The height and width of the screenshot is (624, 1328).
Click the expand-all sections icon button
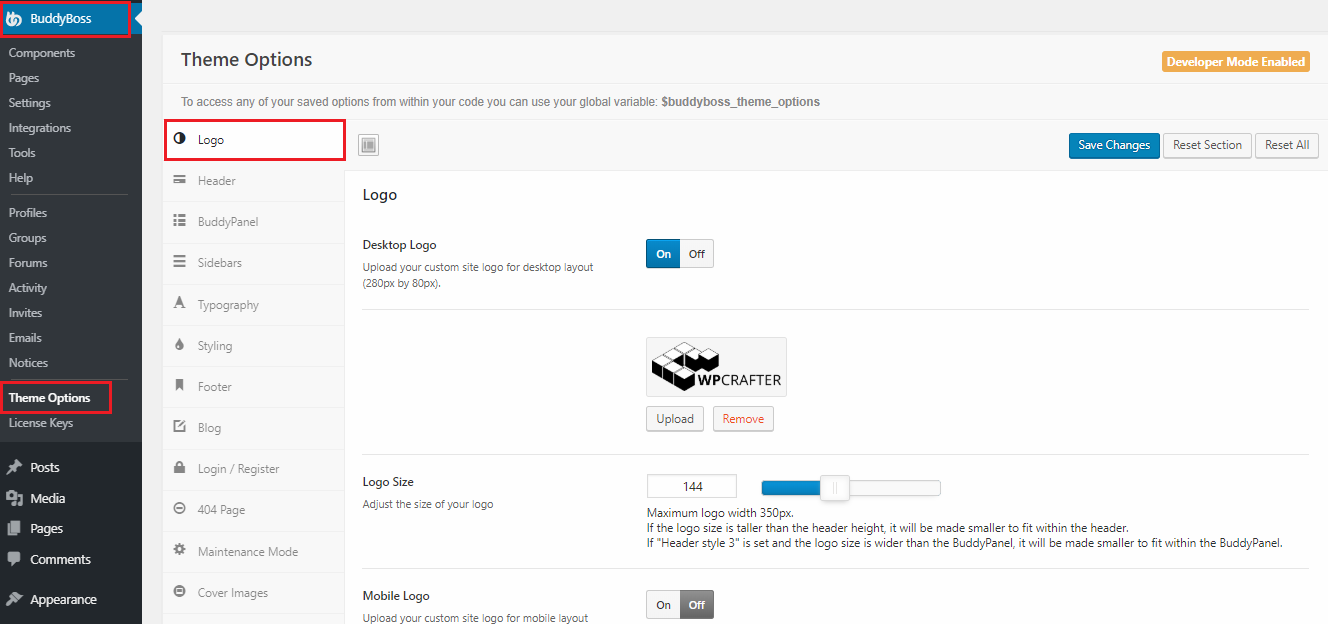(368, 145)
